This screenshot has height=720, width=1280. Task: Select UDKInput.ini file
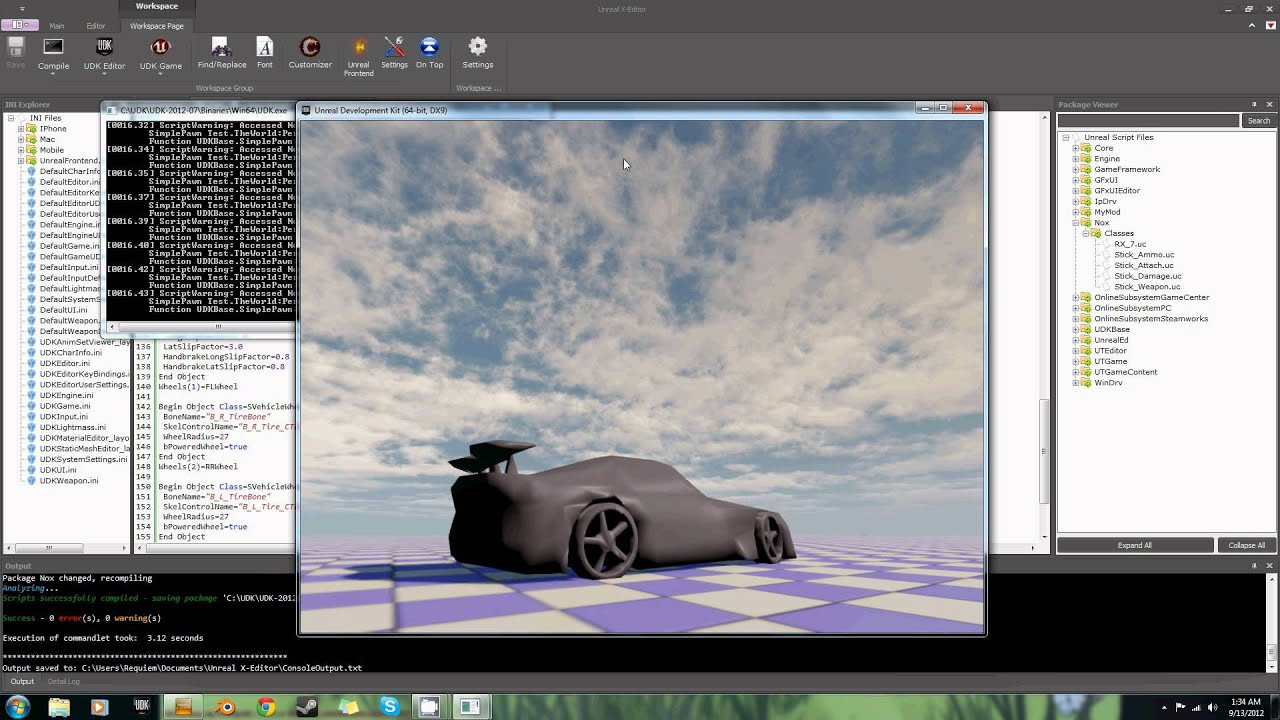[65, 417]
